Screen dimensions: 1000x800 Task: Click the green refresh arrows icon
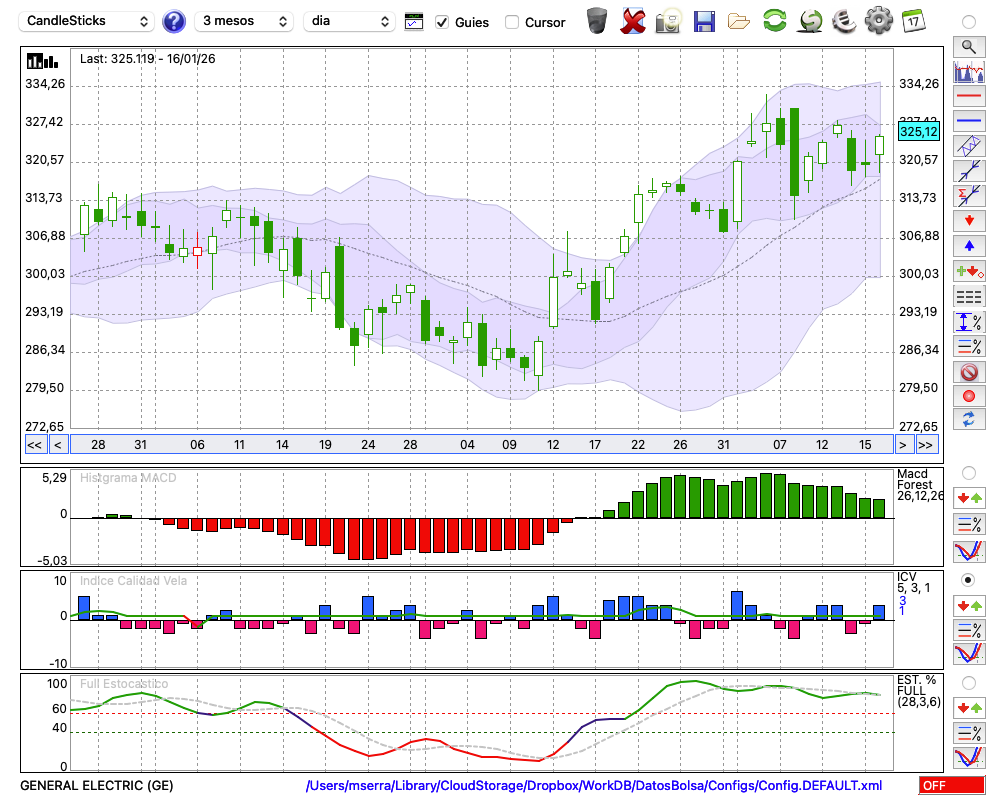[x=774, y=21]
